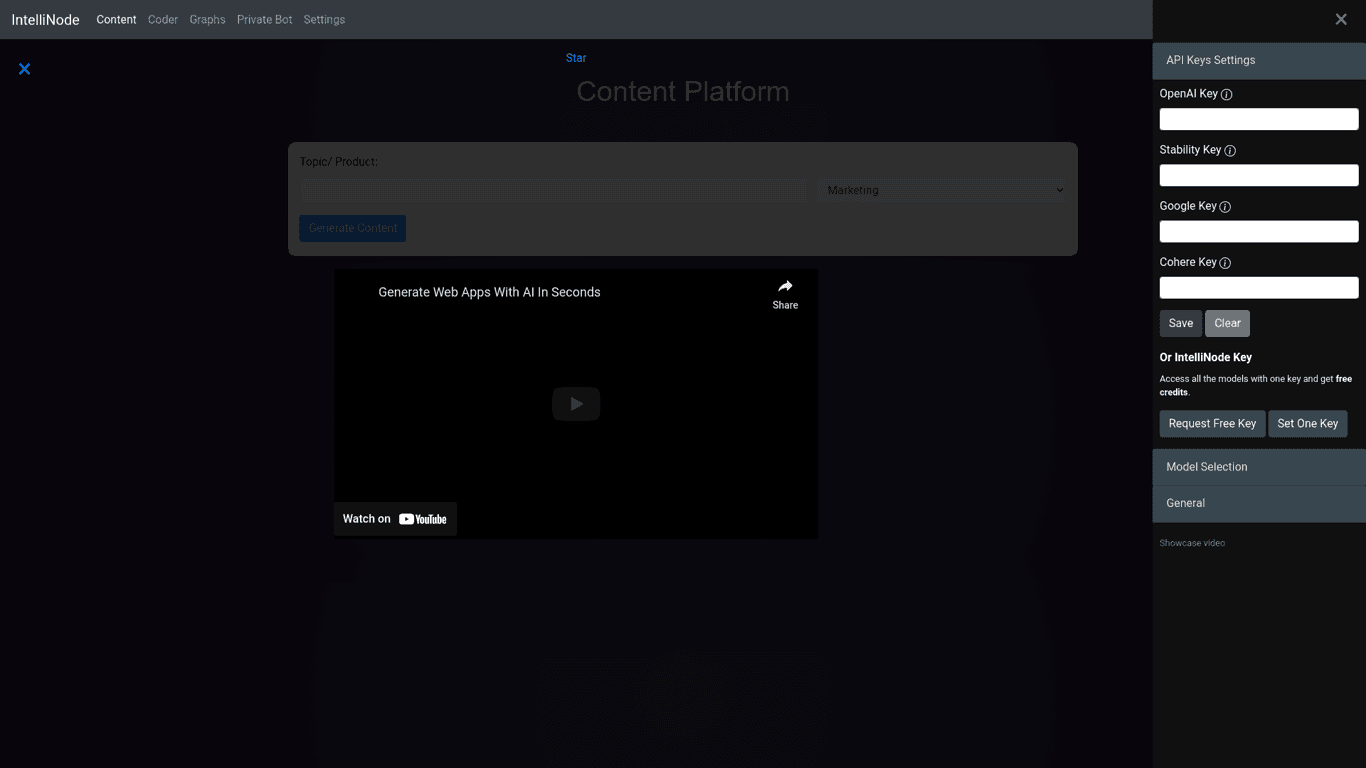1366x768 pixels.
Task: Switch to the Graphs tab
Action: (207, 20)
